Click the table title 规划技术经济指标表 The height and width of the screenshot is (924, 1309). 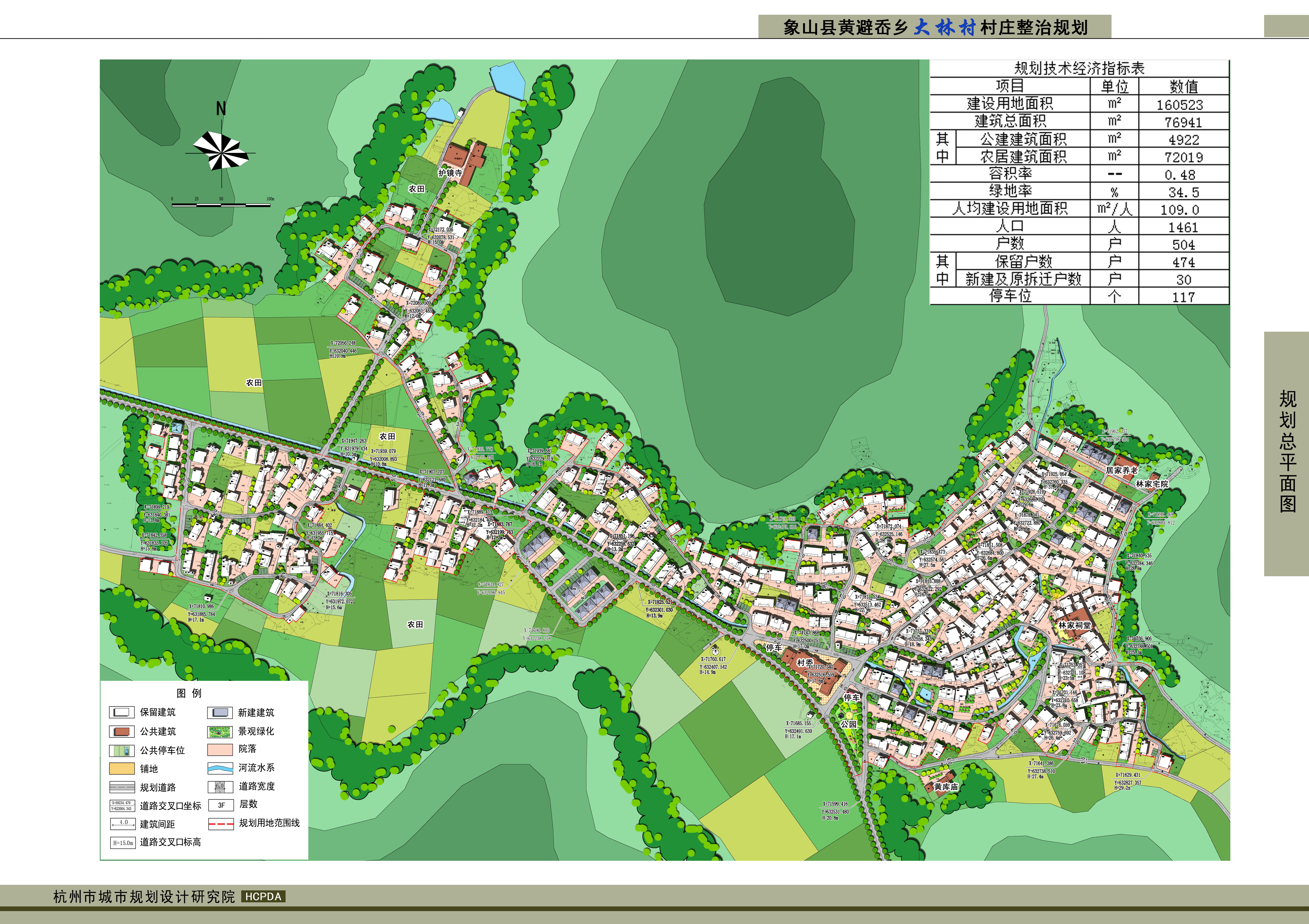tap(1079, 68)
